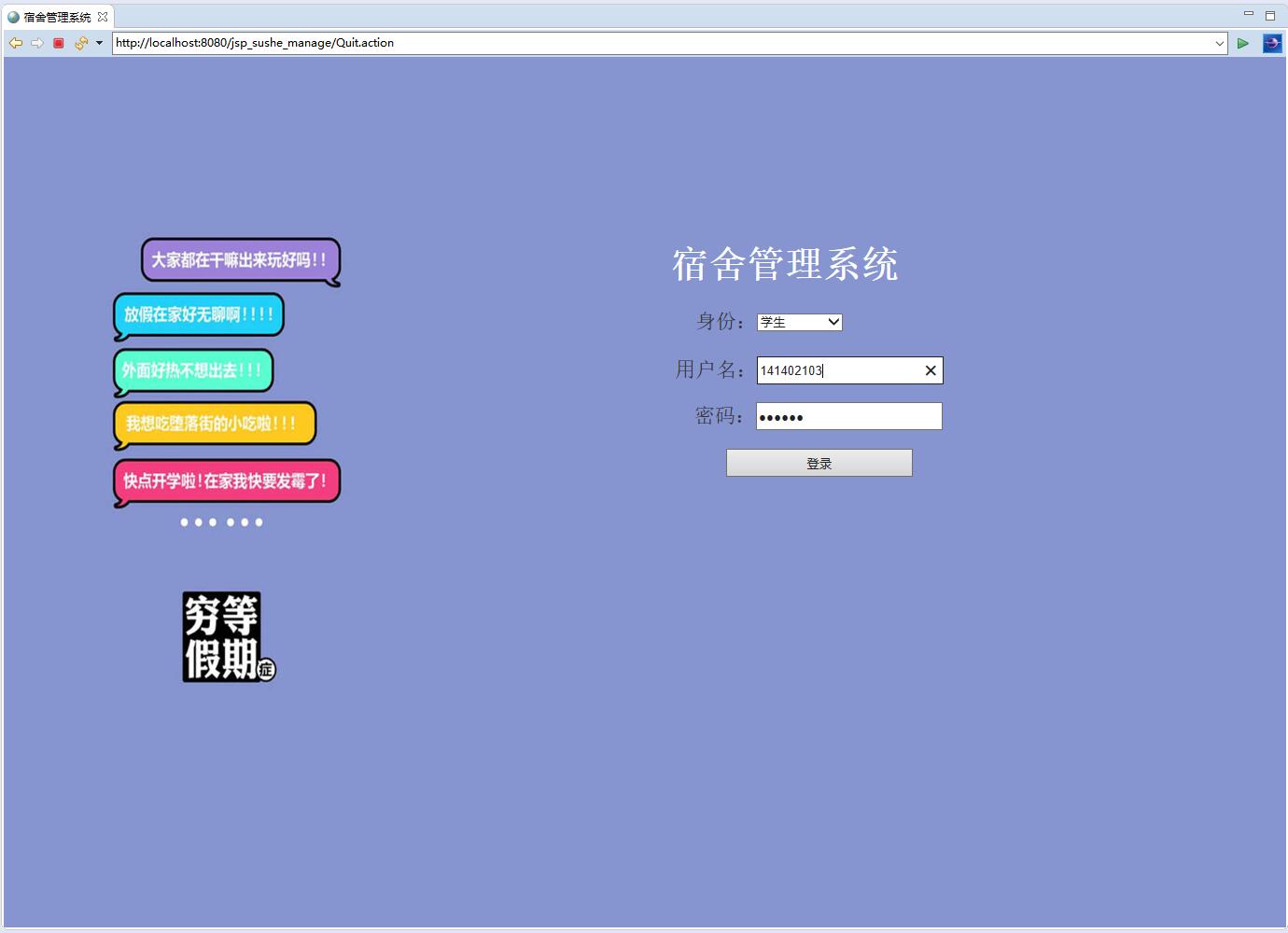Screen dimensions: 1288x933
Task: Stop page loading with red stop icon
Action: coord(58,43)
